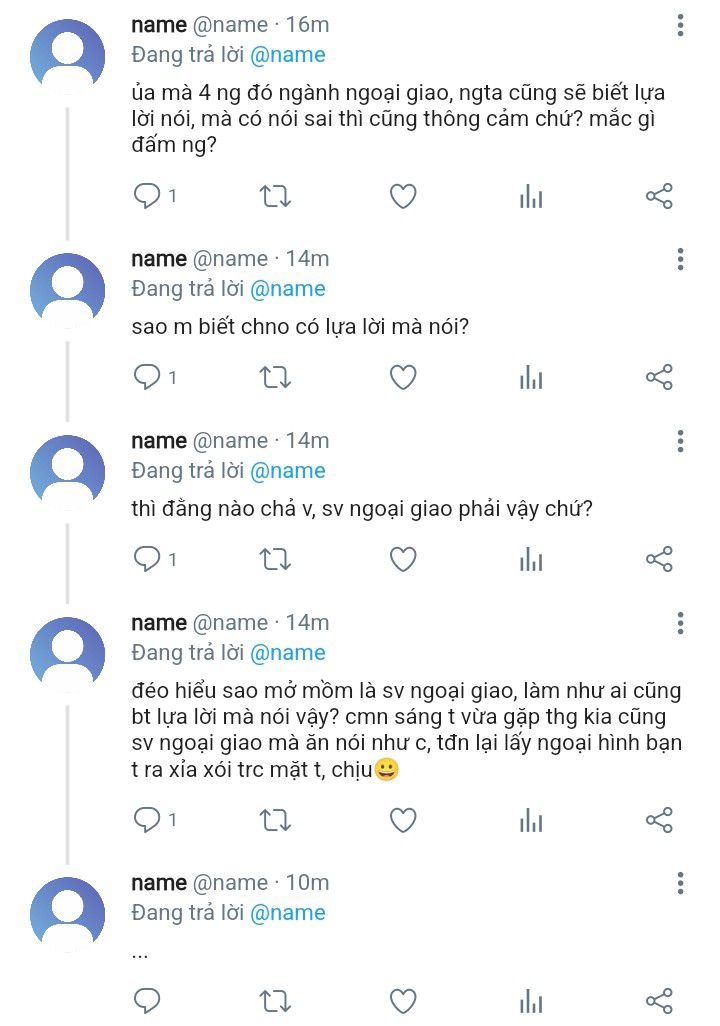
Task: Retweet the 16m tweet about ngành ngoại giao
Action: click(275, 196)
